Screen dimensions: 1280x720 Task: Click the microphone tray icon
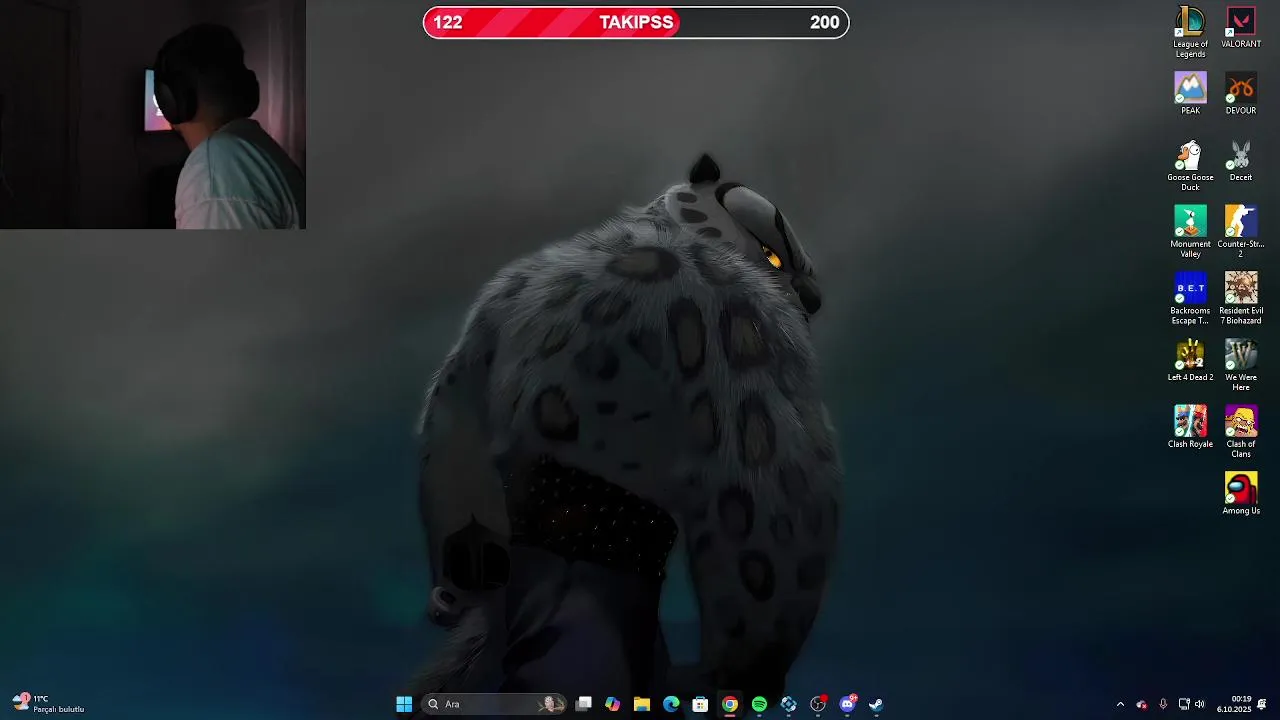tap(1163, 704)
